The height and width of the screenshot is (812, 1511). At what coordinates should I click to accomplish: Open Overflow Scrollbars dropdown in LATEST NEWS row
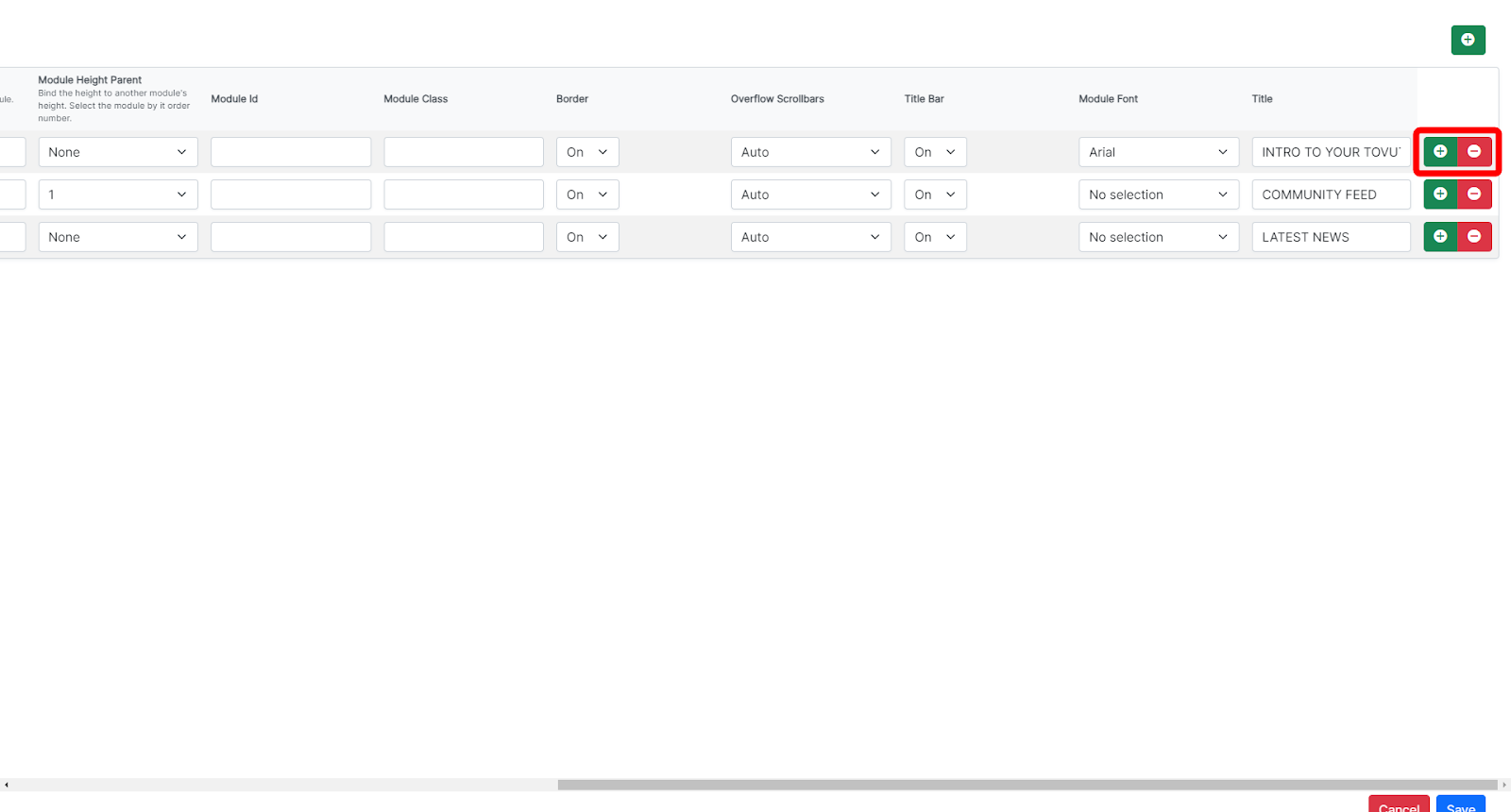(811, 237)
